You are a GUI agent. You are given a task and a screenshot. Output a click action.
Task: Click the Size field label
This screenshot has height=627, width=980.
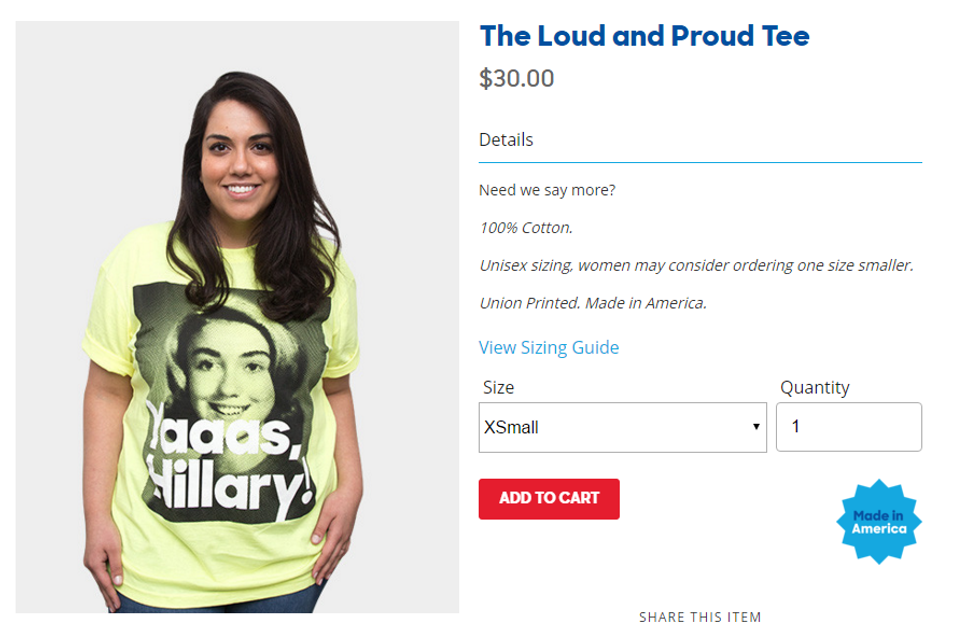point(498,388)
